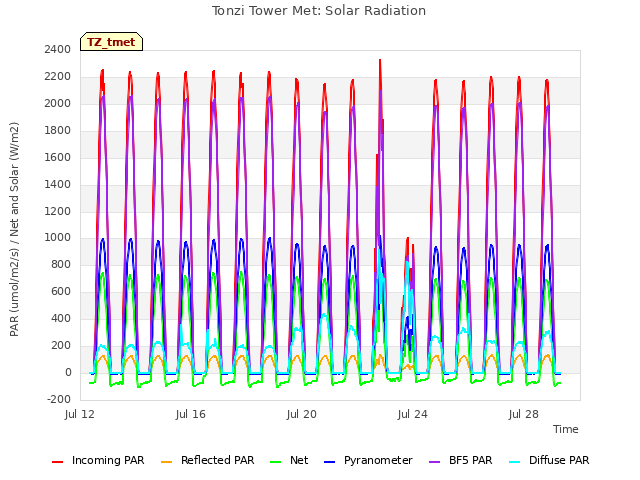640x480 pixels.
Task: Click the blue Pyranometer legend swatch
Action: click(329, 462)
